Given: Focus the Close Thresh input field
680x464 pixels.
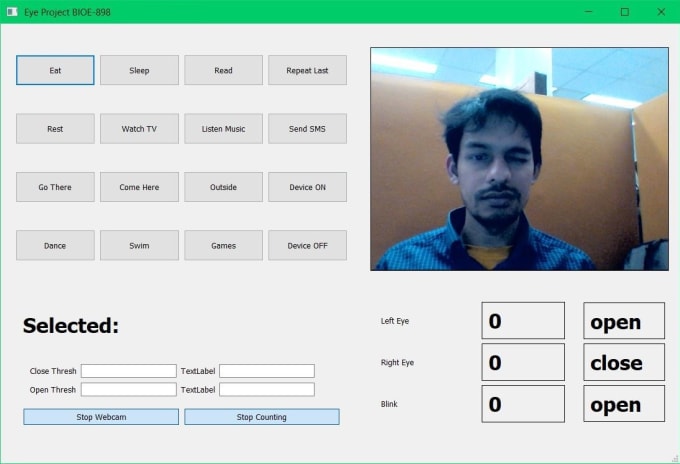Looking at the screenshot, I should 129,371.
